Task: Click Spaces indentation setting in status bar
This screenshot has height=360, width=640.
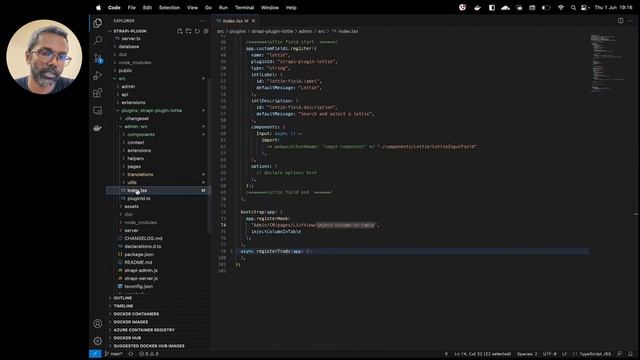Action: [x=527, y=354]
